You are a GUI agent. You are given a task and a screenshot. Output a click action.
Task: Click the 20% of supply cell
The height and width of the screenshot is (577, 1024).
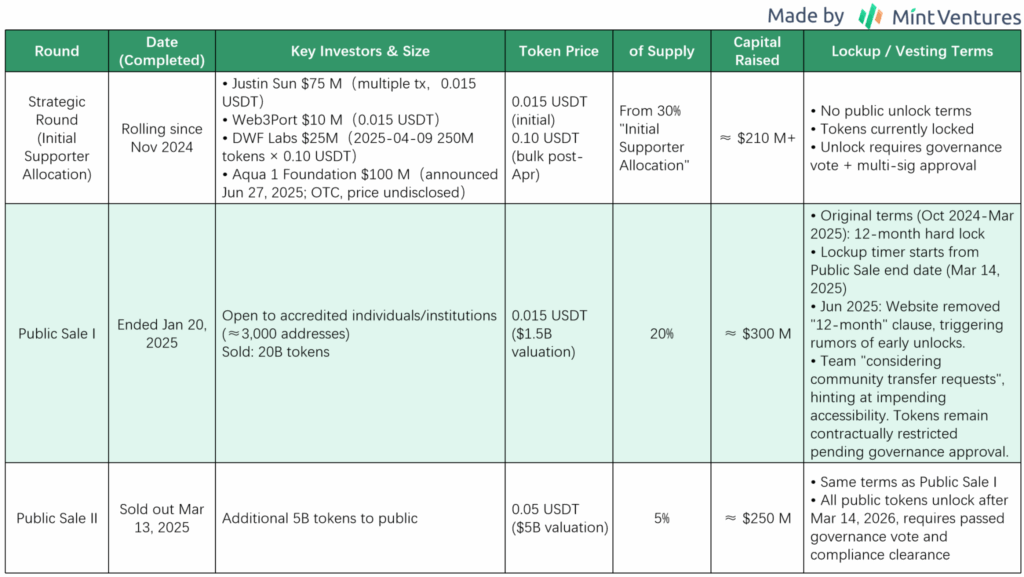[x=662, y=334]
